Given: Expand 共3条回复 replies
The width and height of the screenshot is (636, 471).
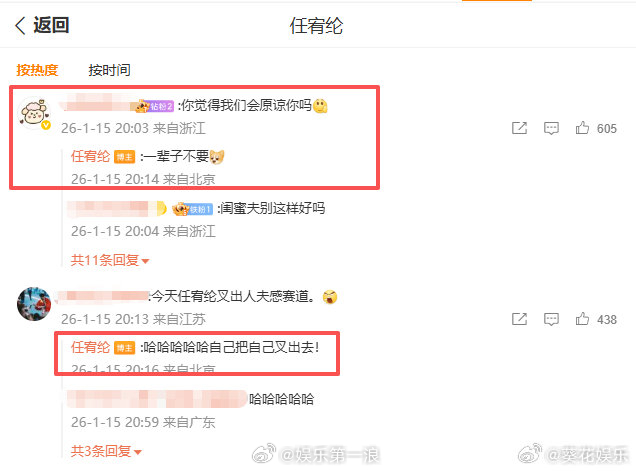Looking at the screenshot, I should click(106, 451).
